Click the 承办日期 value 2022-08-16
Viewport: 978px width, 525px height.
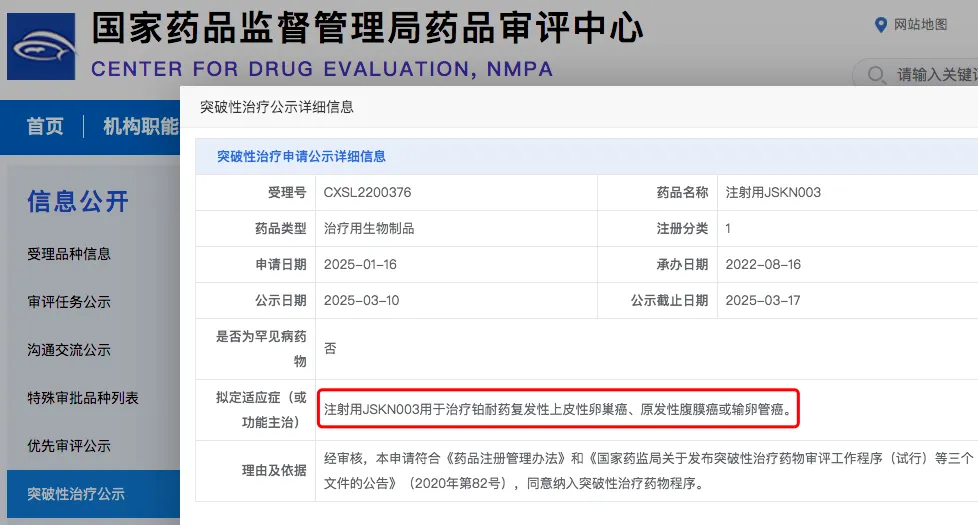(763, 264)
